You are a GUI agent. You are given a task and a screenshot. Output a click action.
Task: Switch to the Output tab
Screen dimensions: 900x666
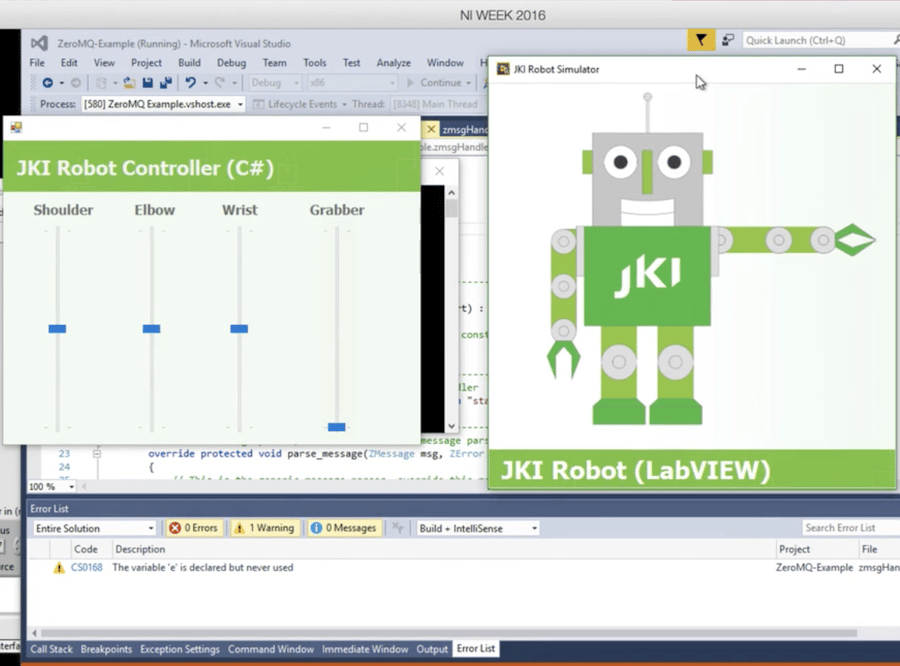pos(432,649)
